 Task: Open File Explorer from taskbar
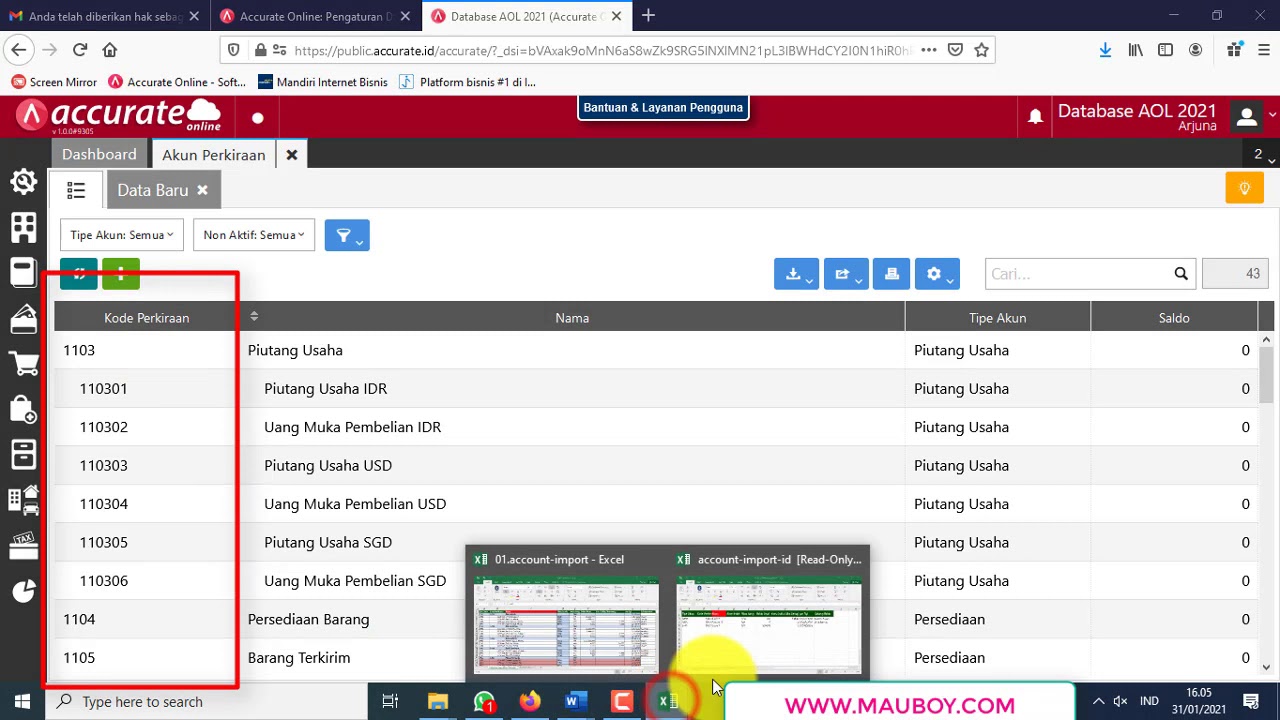(x=437, y=701)
